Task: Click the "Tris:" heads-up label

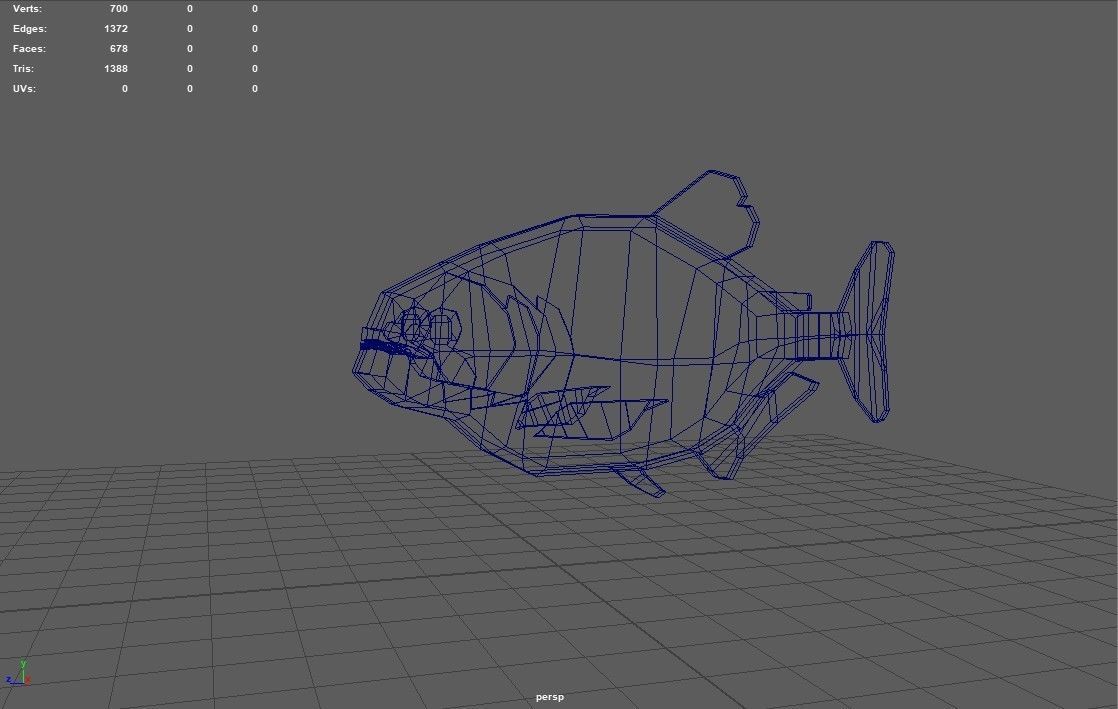Action: point(23,68)
